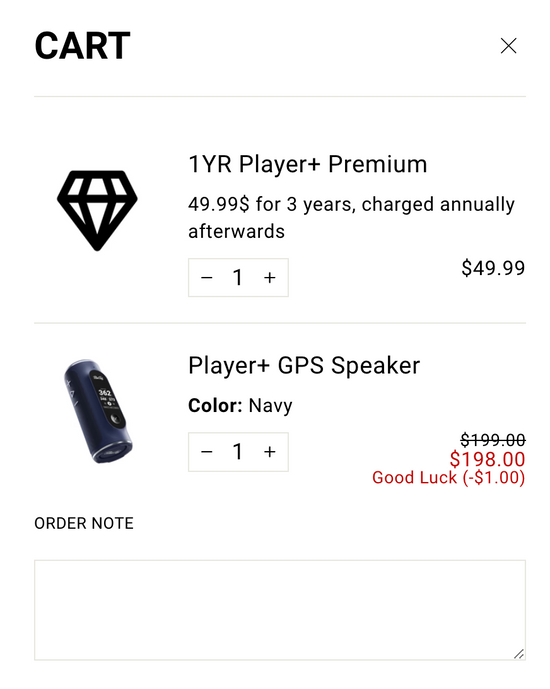Screen dimensions: 550x689
Task: Click the Color: Navy variant text
Action: (x=240, y=406)
